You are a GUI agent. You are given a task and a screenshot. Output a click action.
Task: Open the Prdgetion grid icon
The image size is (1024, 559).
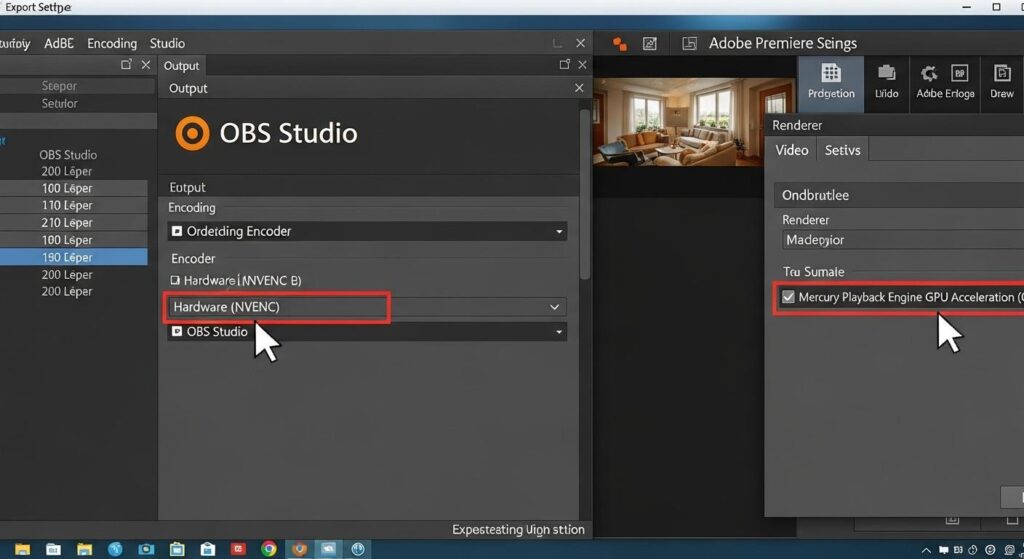tap(831, 72)
